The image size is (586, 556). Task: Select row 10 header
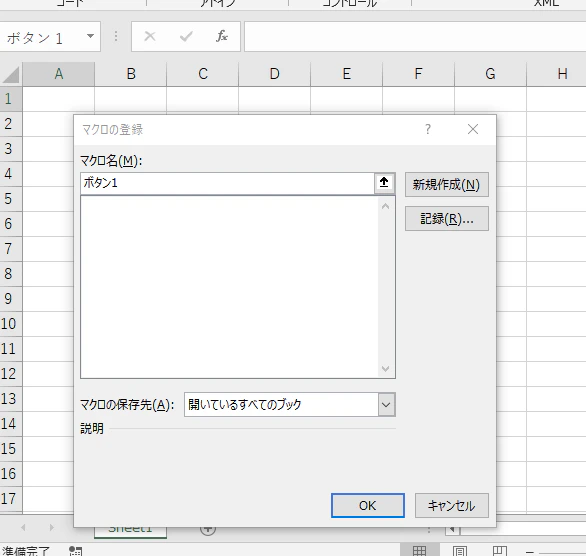11,324
